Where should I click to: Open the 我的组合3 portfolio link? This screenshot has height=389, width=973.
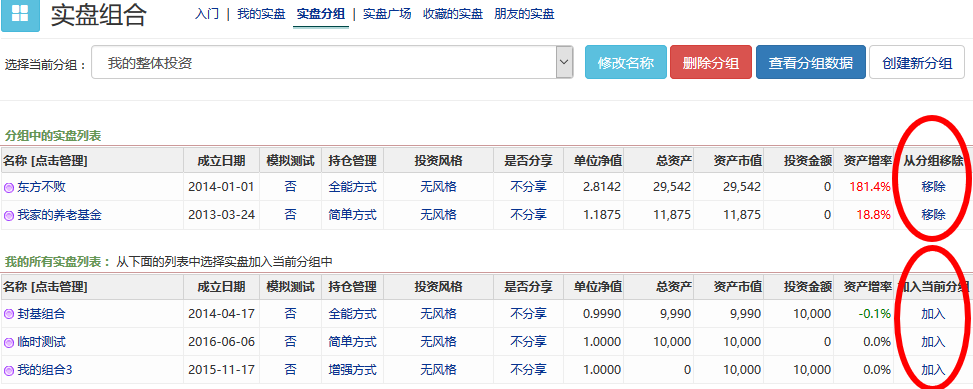click(x=45, y=370)
